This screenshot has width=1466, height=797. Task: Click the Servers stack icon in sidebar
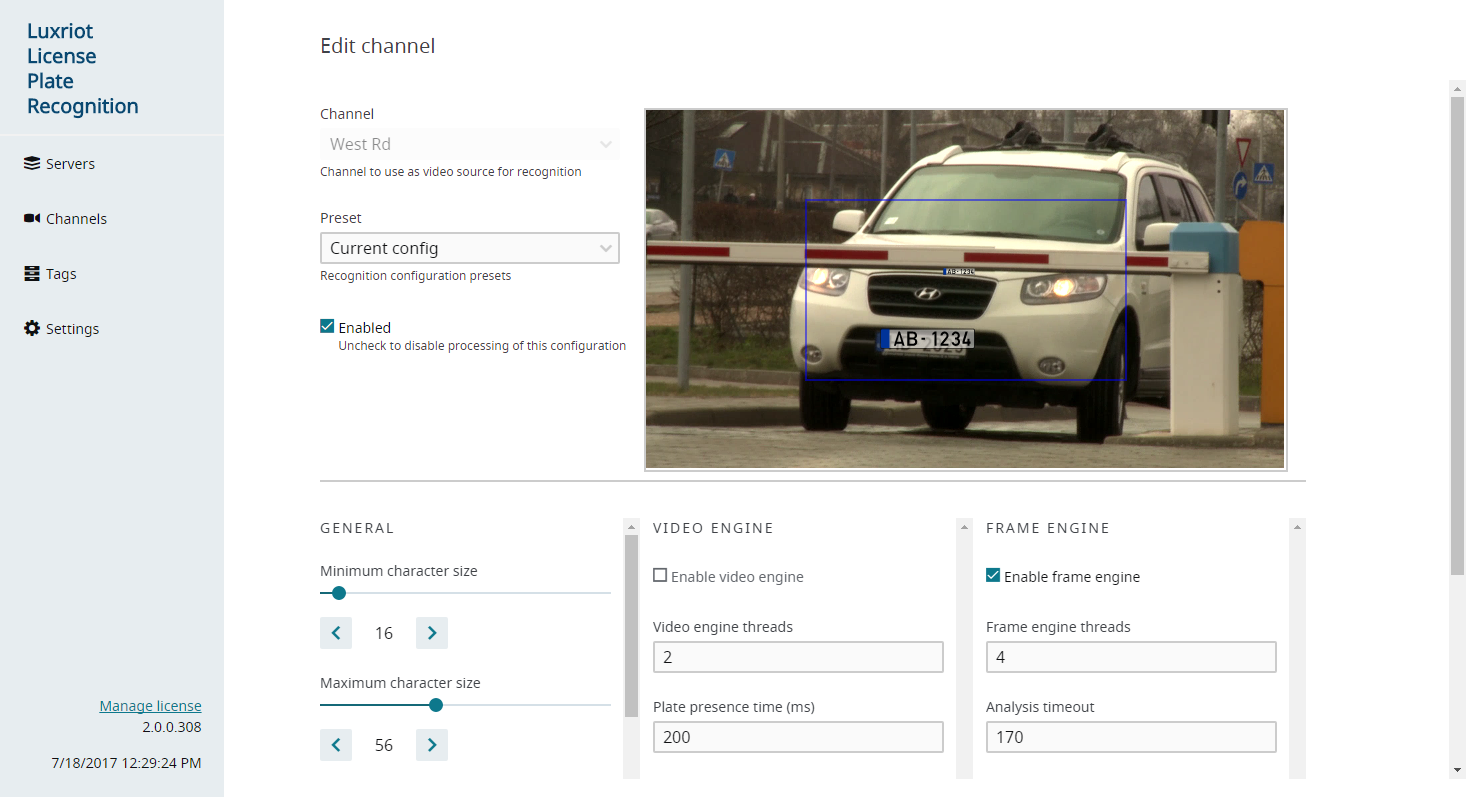click(x=32, y=163)
